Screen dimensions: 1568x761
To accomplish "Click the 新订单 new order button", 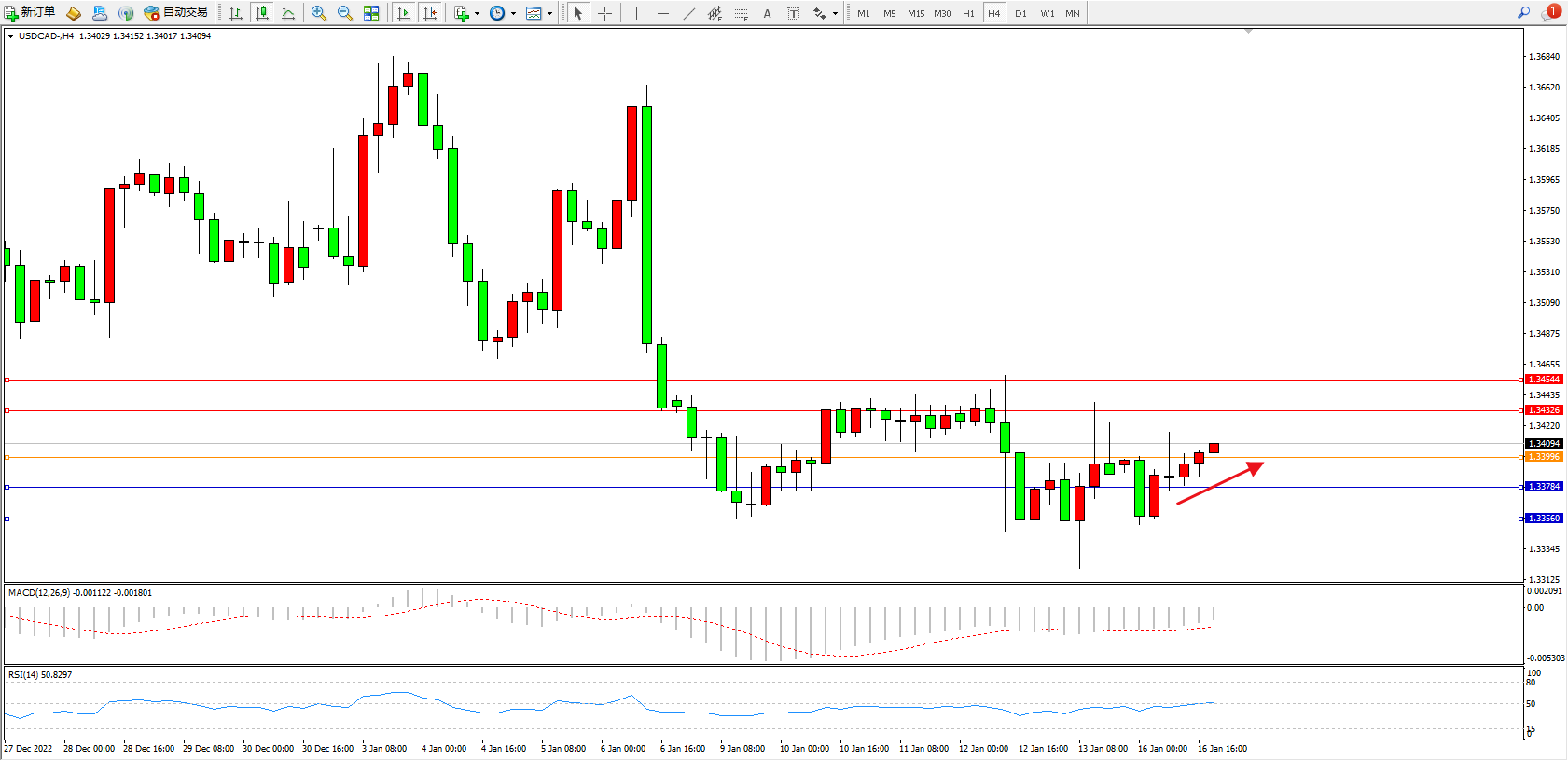I will coord(30,13).
